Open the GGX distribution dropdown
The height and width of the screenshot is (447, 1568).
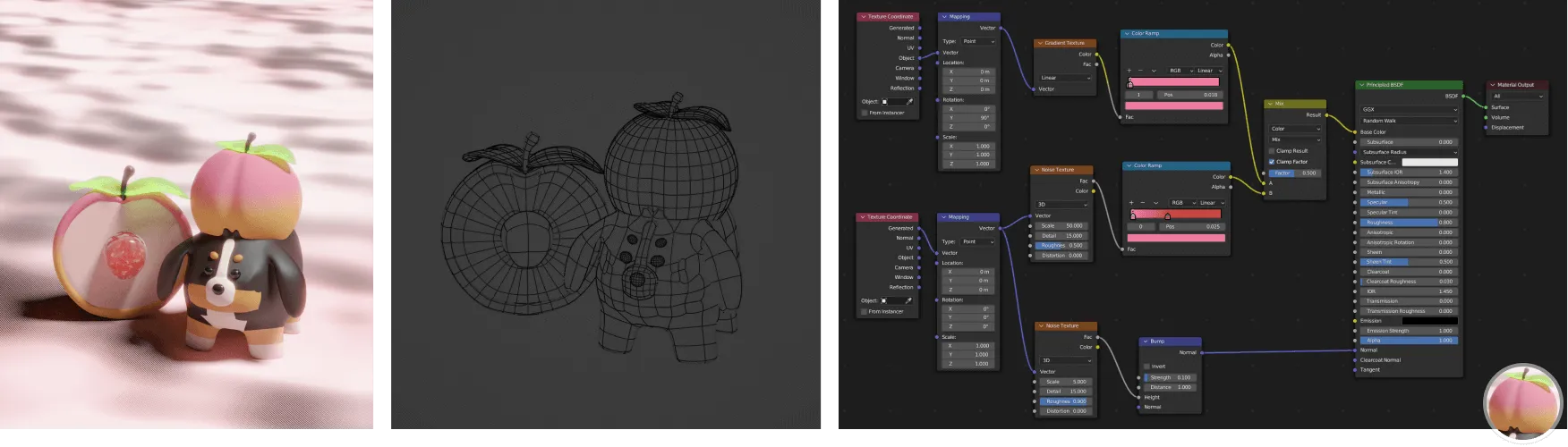[1409, 110]
